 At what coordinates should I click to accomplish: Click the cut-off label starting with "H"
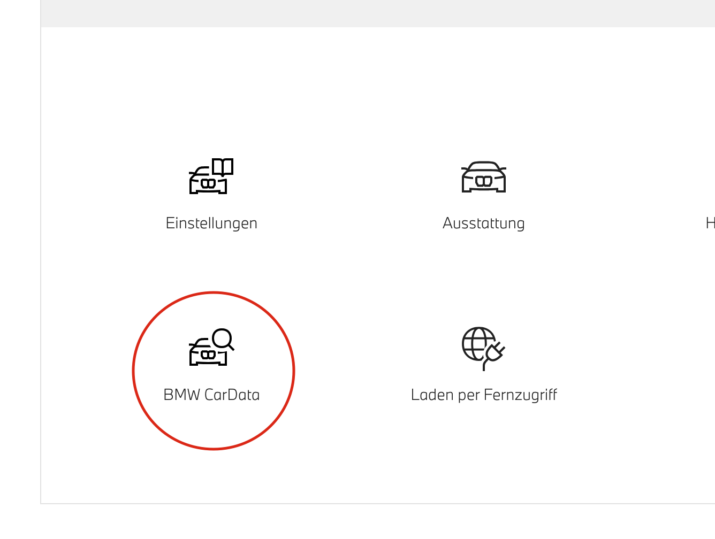709,223
